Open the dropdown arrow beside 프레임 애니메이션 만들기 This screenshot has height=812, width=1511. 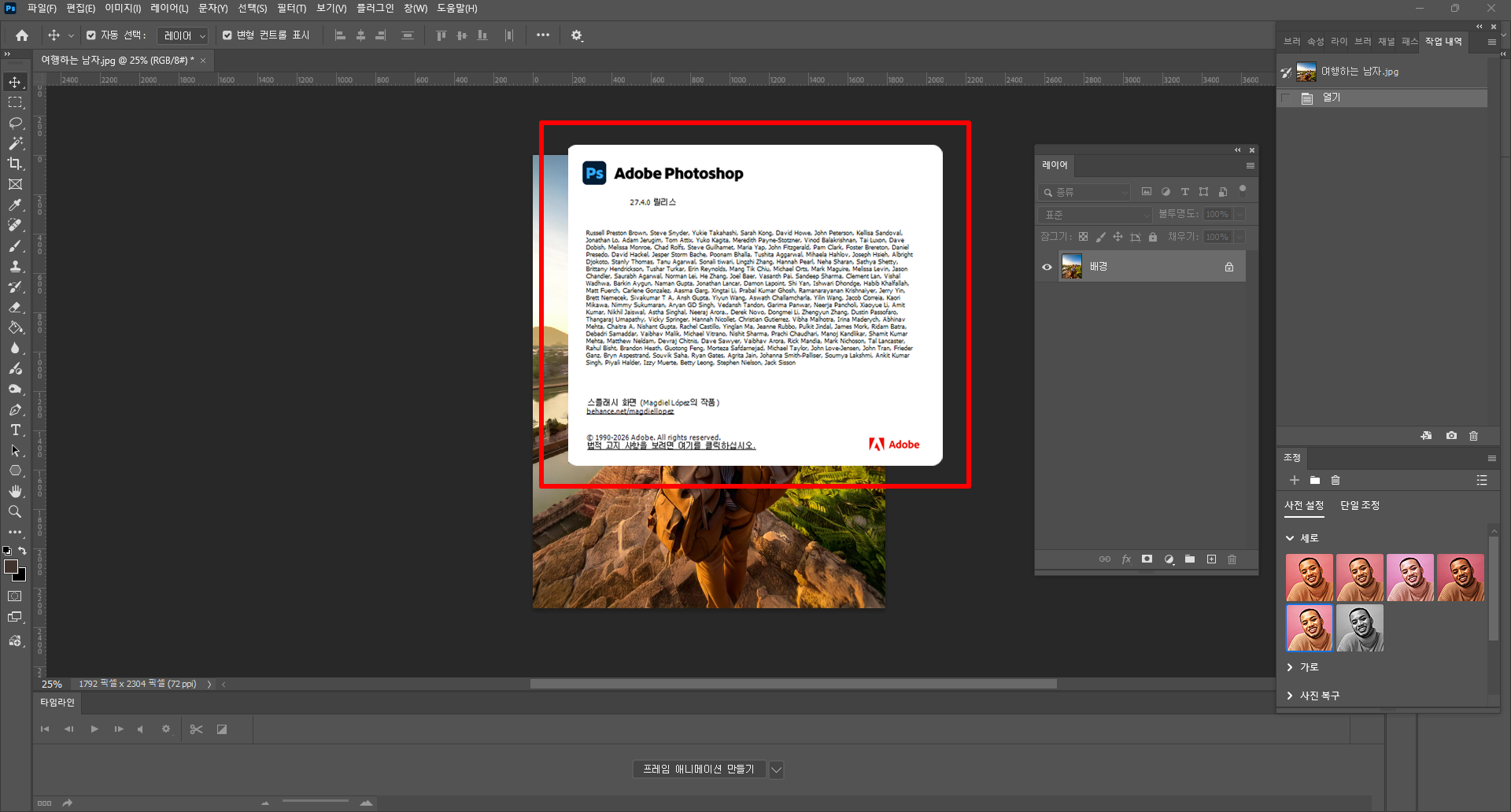click(776, 770)
